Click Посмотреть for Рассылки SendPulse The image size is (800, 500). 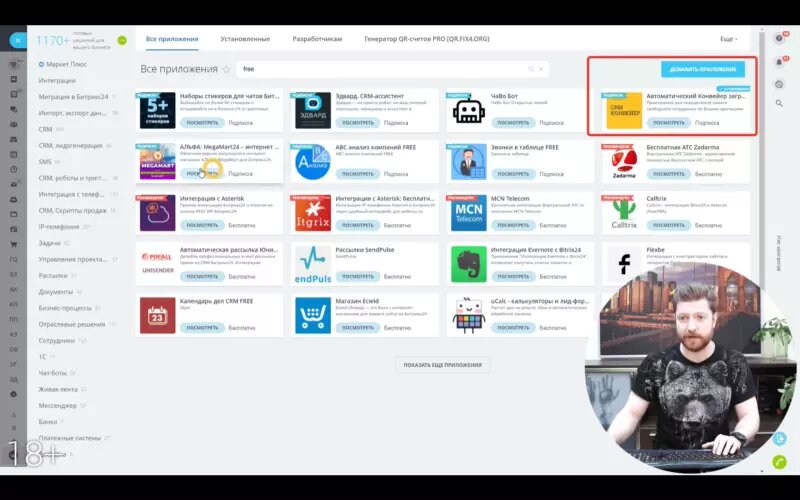click(358, 277)
